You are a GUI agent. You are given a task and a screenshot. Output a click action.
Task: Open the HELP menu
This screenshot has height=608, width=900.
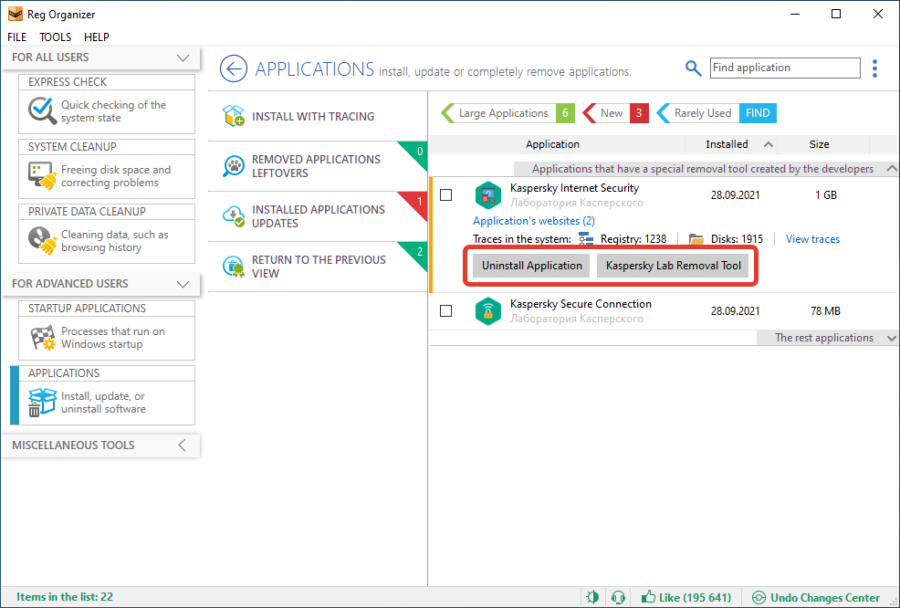pos(96,37)
